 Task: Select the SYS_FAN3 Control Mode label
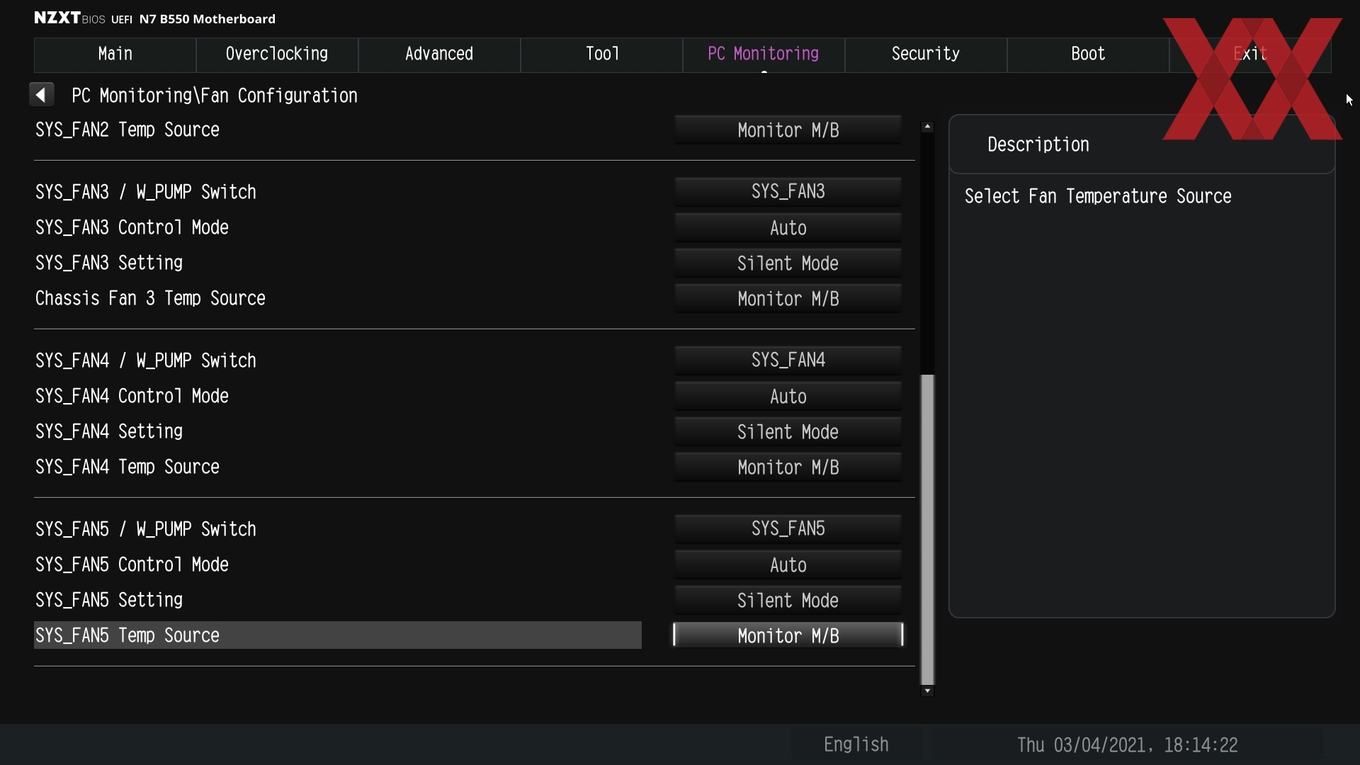pos(132,227)
